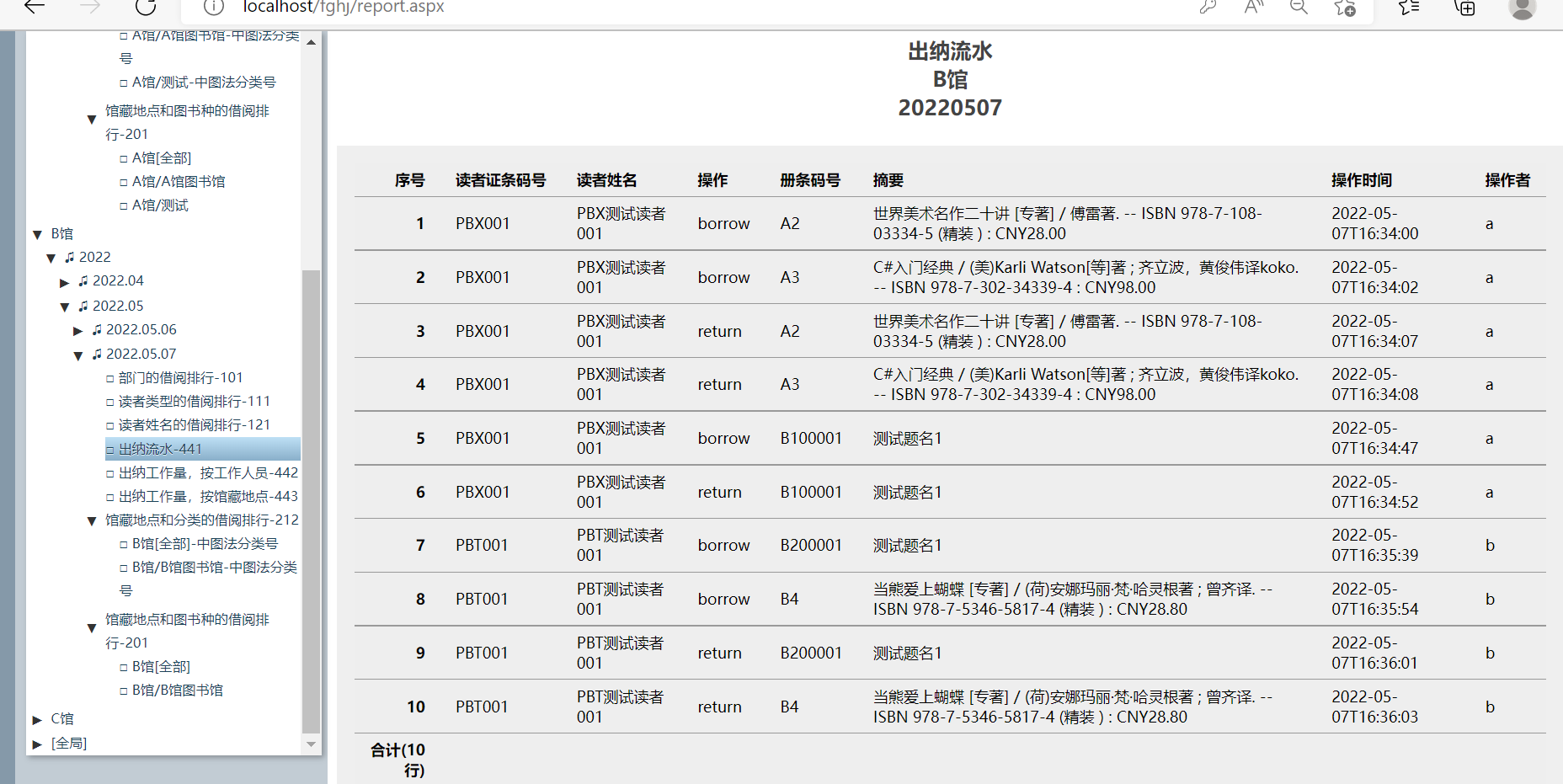Open the A馆/测试 report item

(x=160, y=205)
